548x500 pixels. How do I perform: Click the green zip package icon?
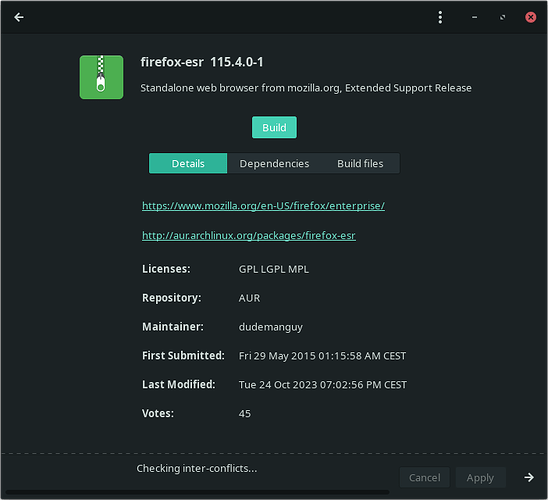click(101, 77)
